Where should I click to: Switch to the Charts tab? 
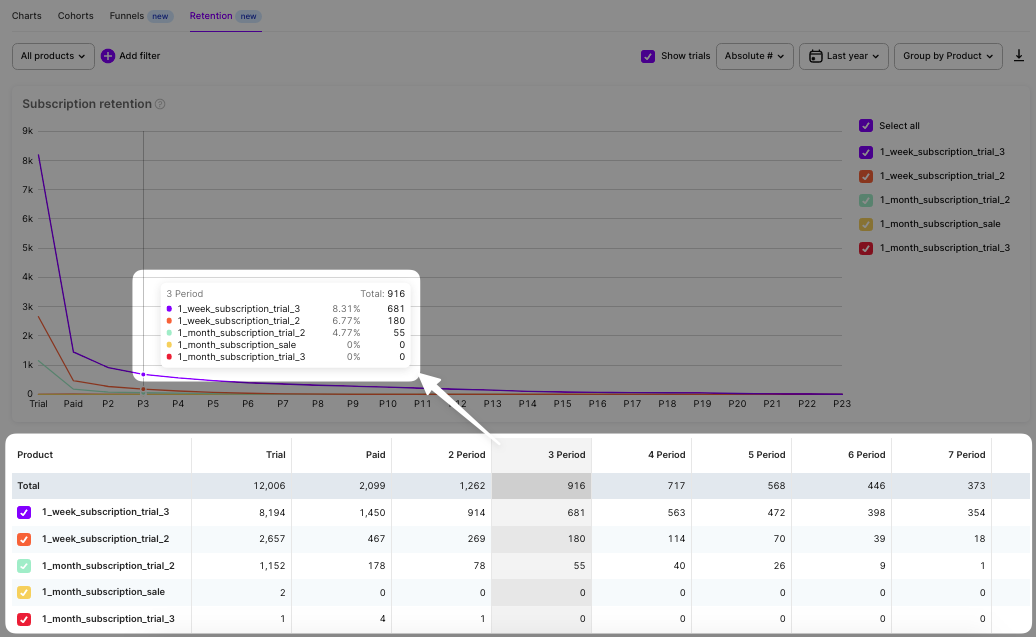click(x=26, y=16)
